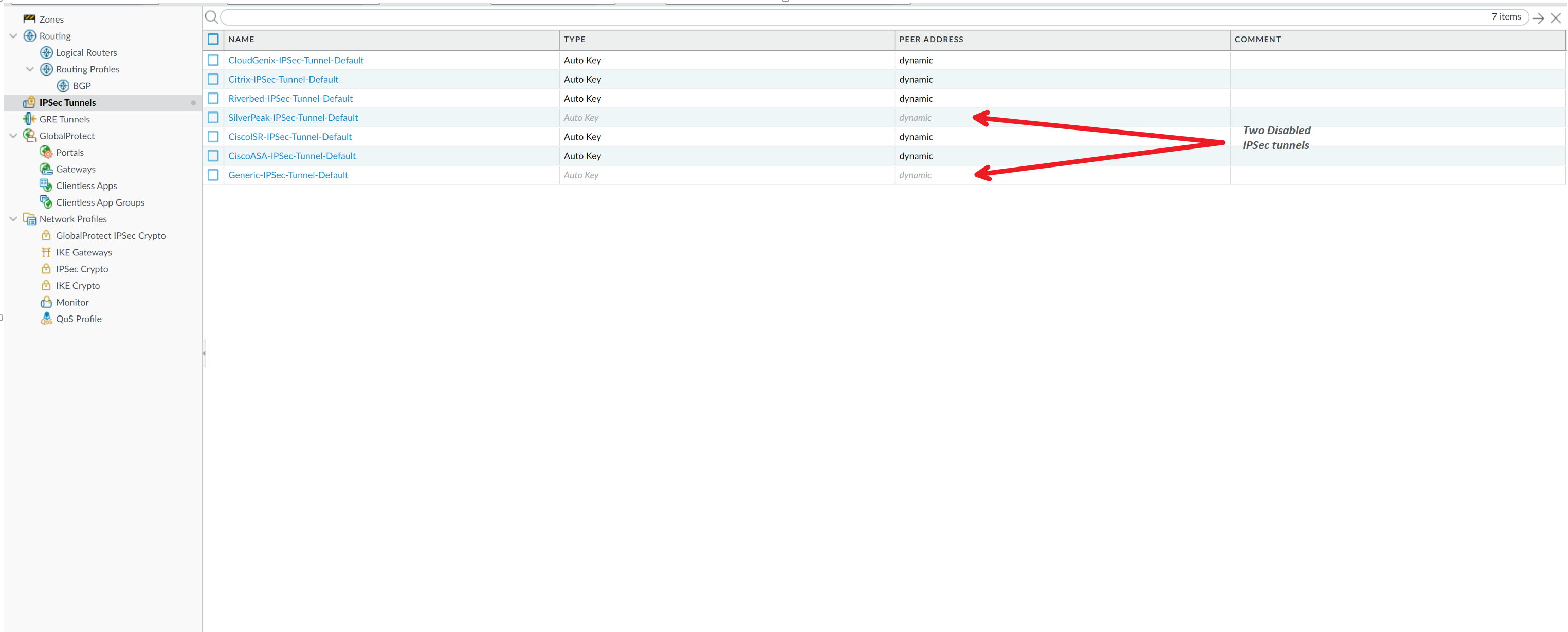
Task: Click the Zones icon in sidebar
Action: (x=29, y=19)
